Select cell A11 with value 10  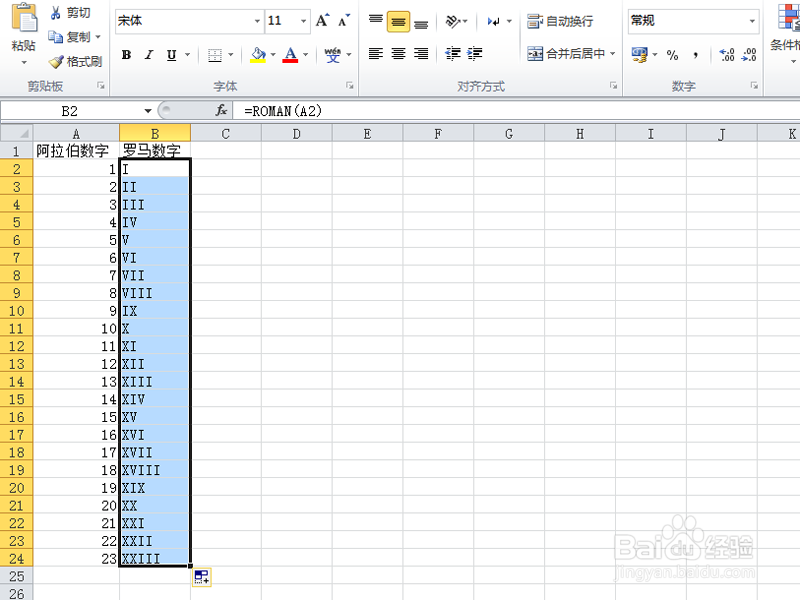click(x=77, y=329)
